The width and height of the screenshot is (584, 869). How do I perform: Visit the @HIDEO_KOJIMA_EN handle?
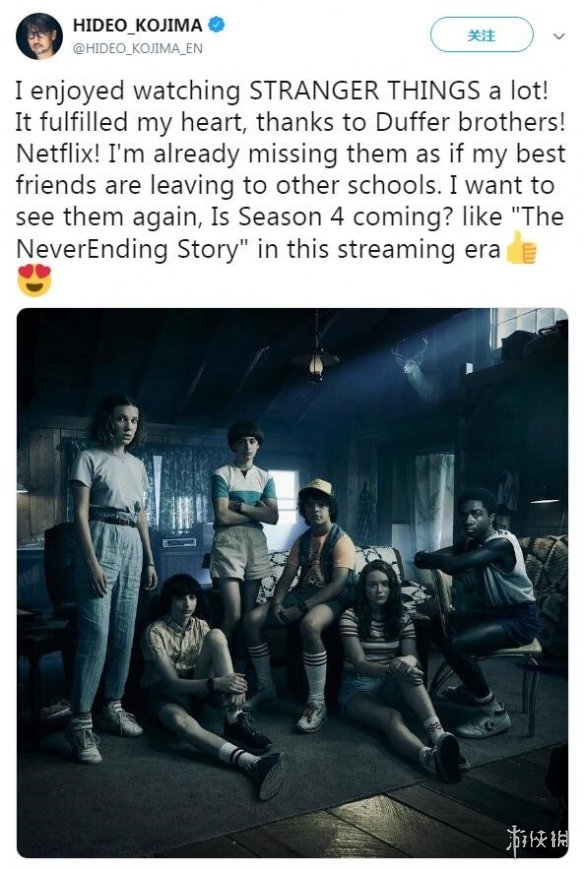coord(138,49)
